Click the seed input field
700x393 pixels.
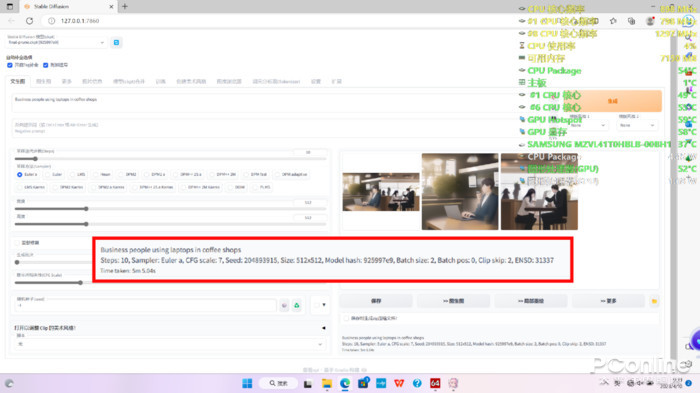(x=145, y=305)
